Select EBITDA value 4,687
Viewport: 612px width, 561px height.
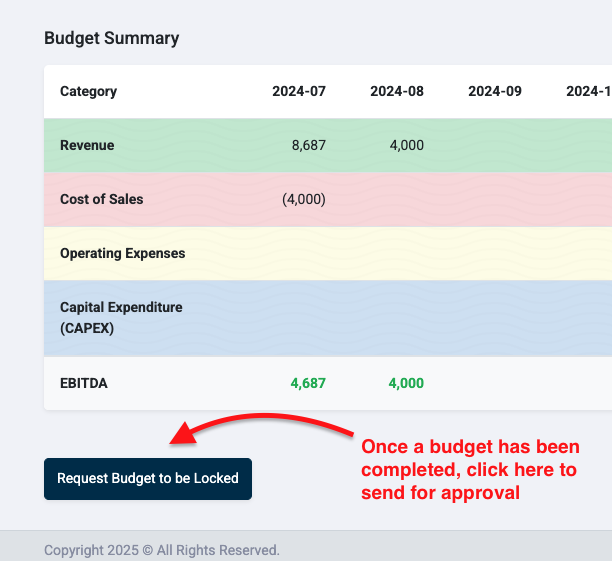pos(308,383)
